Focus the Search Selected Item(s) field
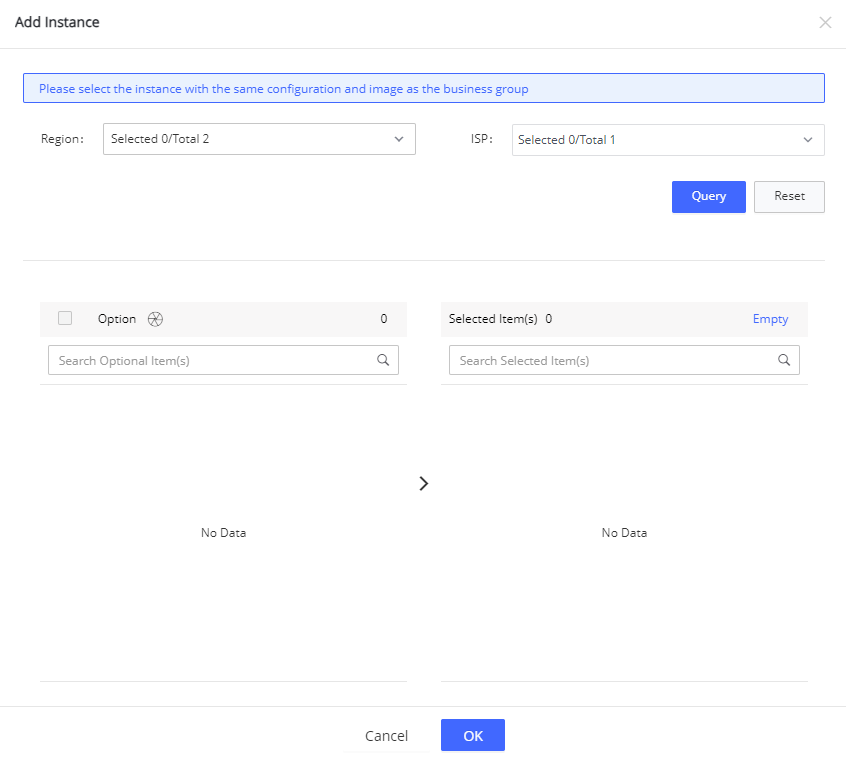 pyautogui.click(x=624, y=360)
